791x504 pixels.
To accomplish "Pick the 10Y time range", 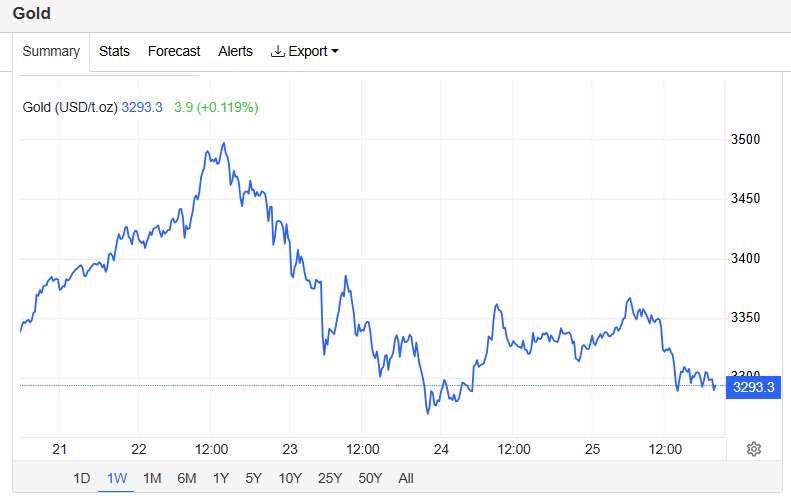I will [x=290, y=478].
